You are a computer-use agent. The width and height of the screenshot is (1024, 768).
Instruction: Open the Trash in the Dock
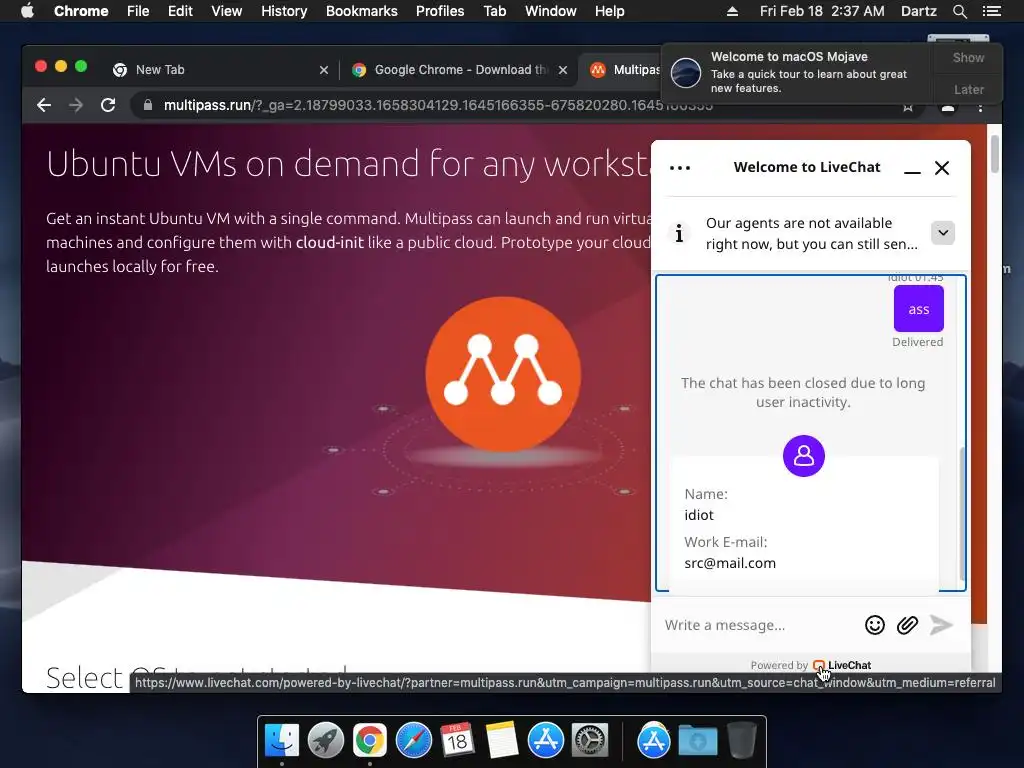point(741,741)
